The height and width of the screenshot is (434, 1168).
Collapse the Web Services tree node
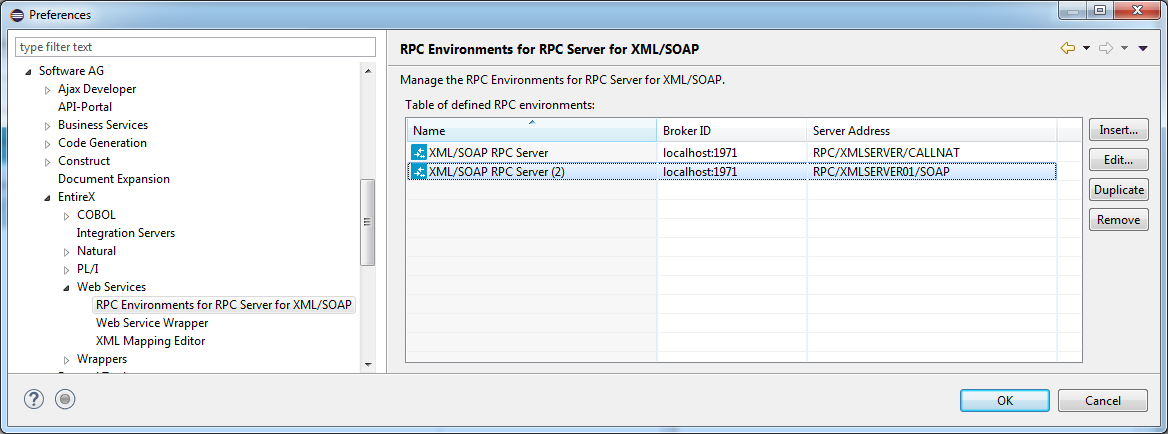pyautogui.click(x=66, y=287)
